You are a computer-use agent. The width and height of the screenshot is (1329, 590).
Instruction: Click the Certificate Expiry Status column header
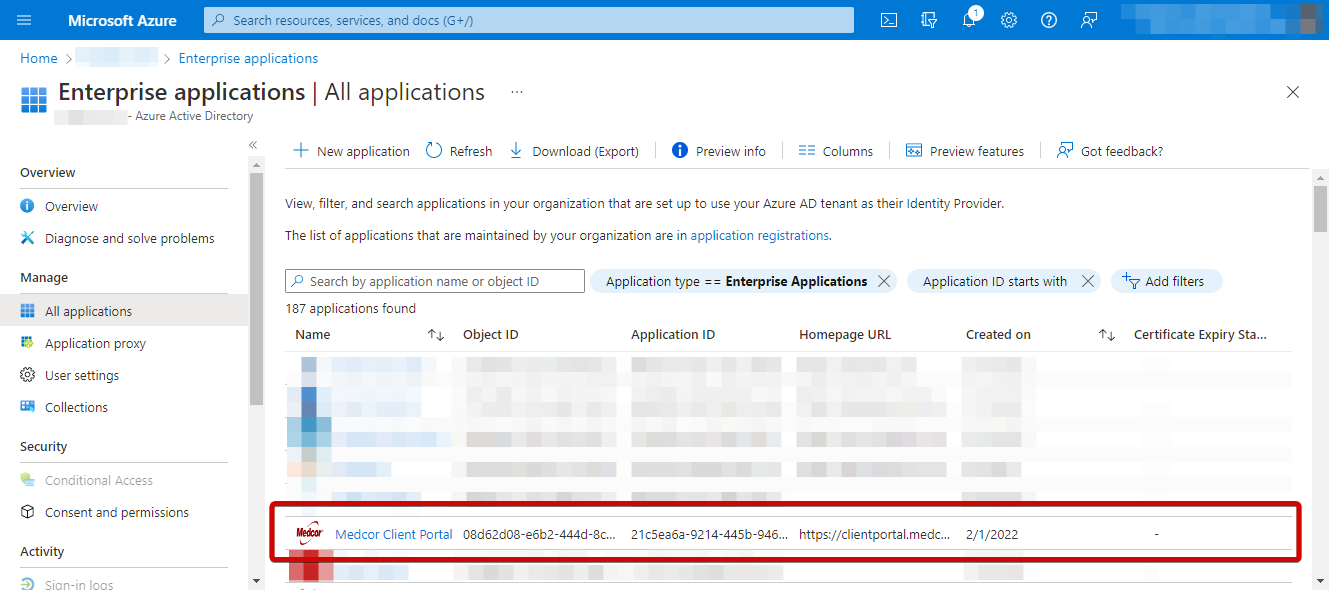click(1200, 335)
